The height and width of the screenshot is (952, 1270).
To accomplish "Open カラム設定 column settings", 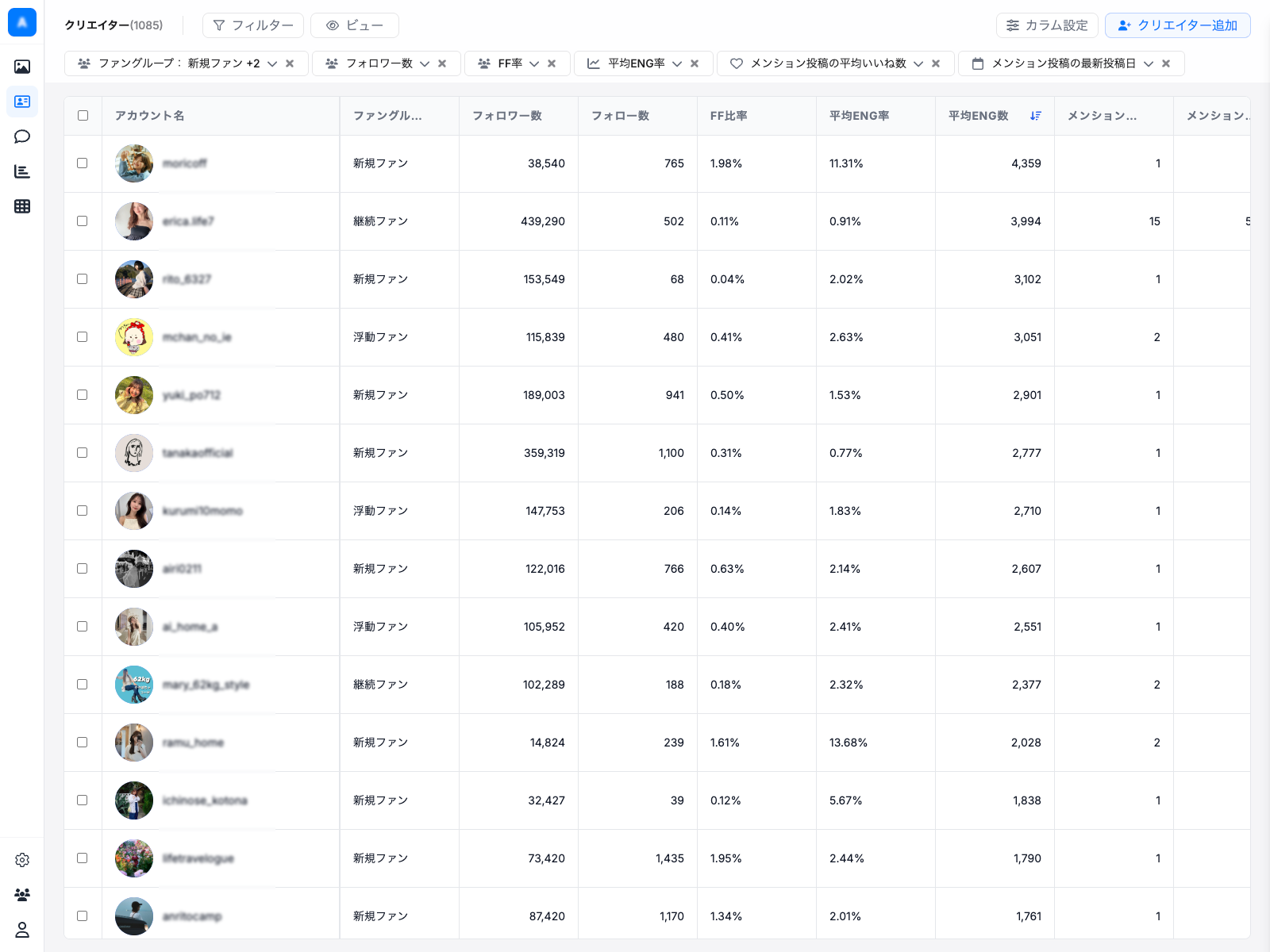I will pos(1047,25).
